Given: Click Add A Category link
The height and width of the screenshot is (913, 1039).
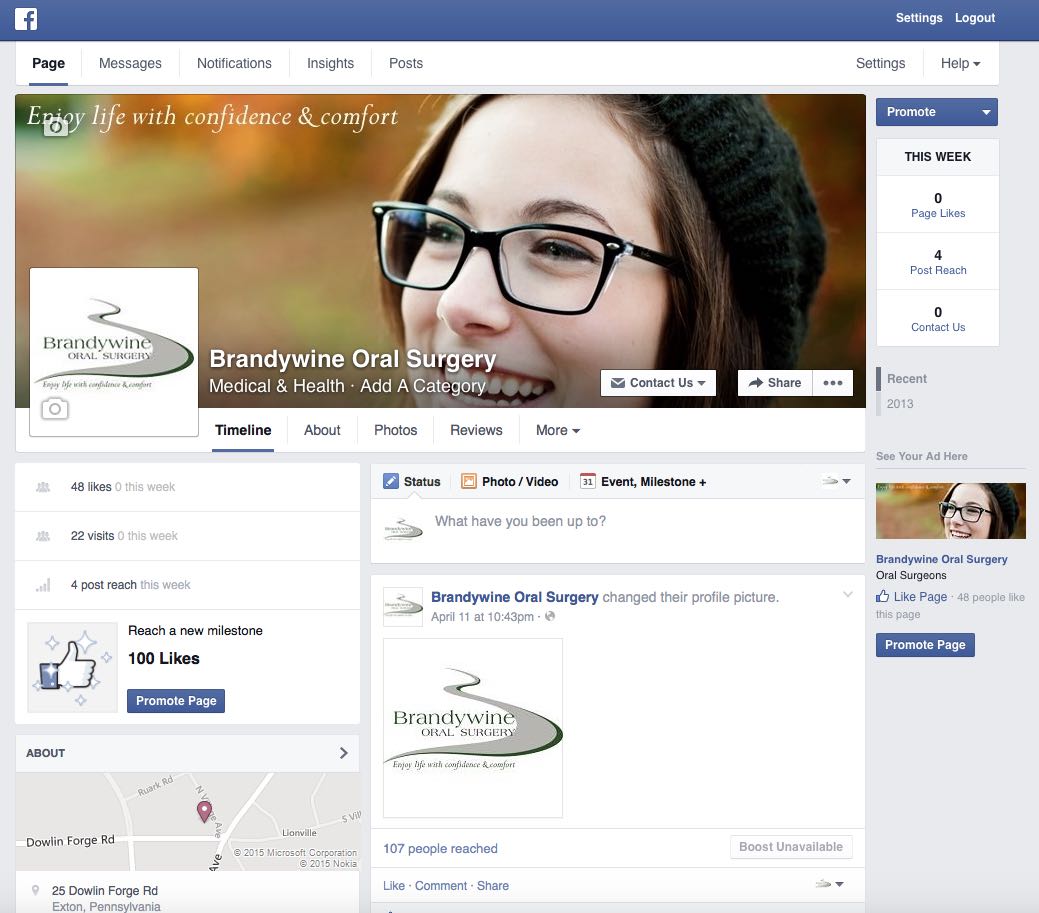Looking at the screenshot, I should coord(423,386).
